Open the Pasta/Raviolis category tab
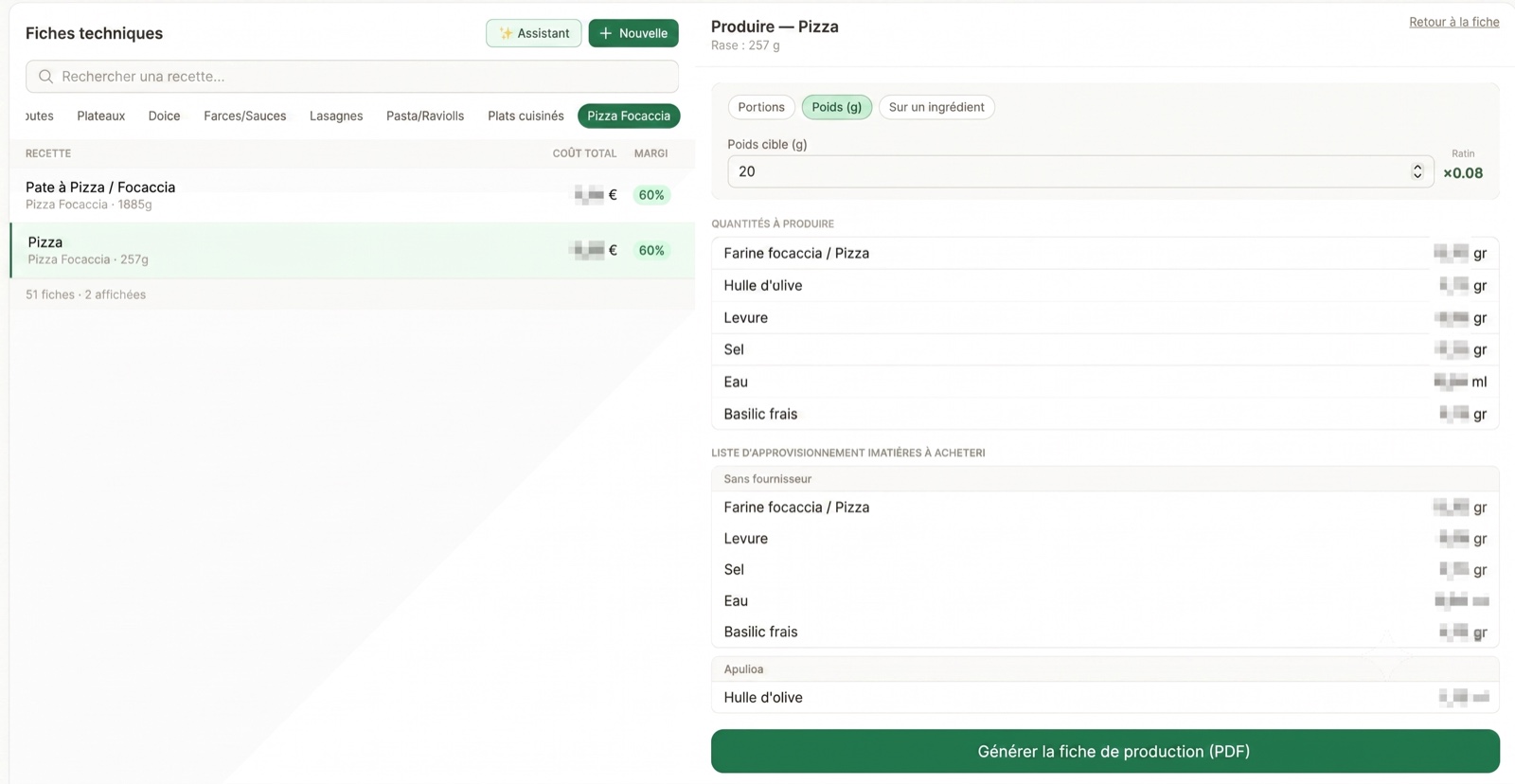Screen dimensions: 1515x784 pos(425,116)
